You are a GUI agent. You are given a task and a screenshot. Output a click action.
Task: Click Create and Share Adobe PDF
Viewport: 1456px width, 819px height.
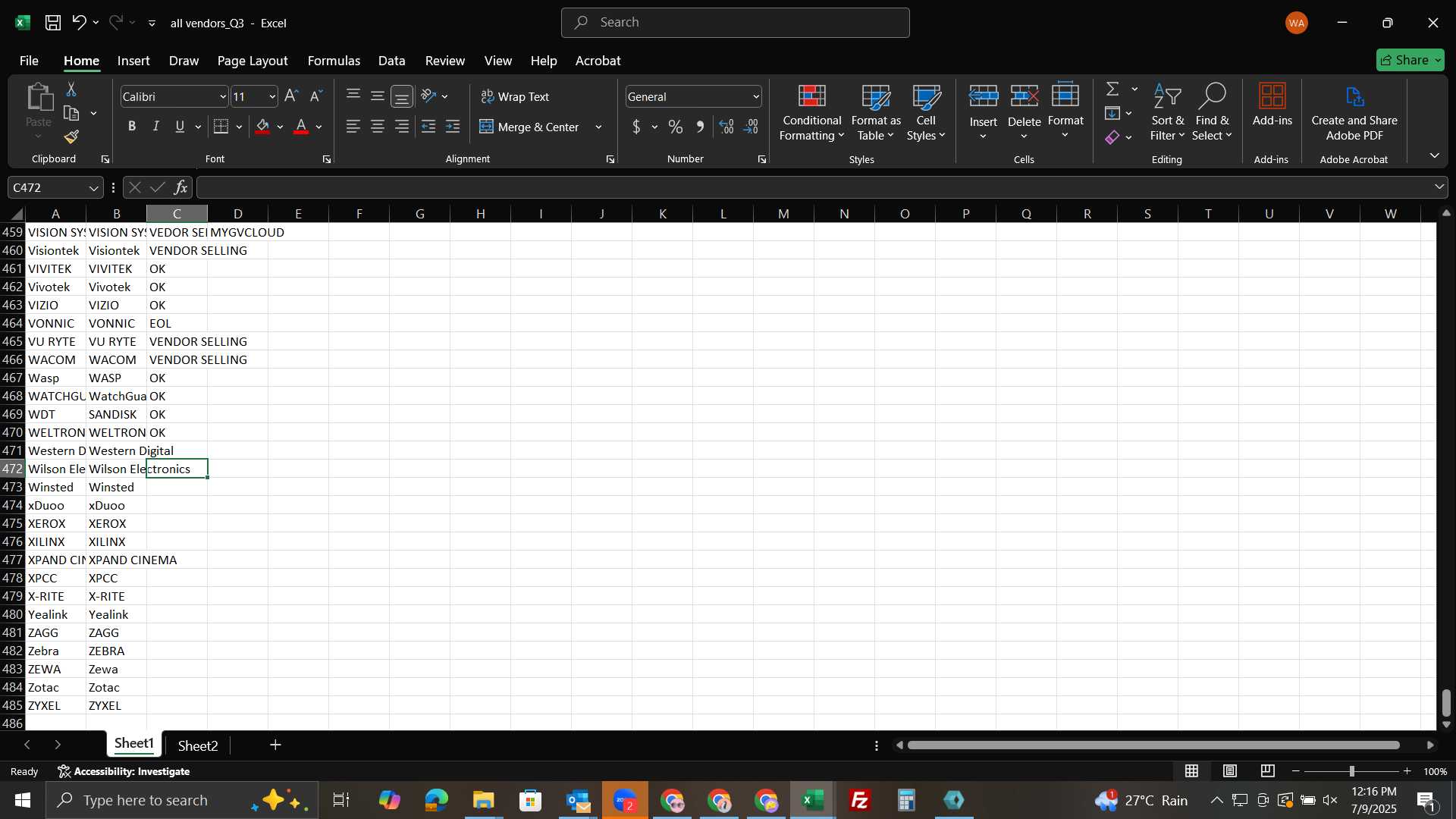click(x=1354, y=112)
